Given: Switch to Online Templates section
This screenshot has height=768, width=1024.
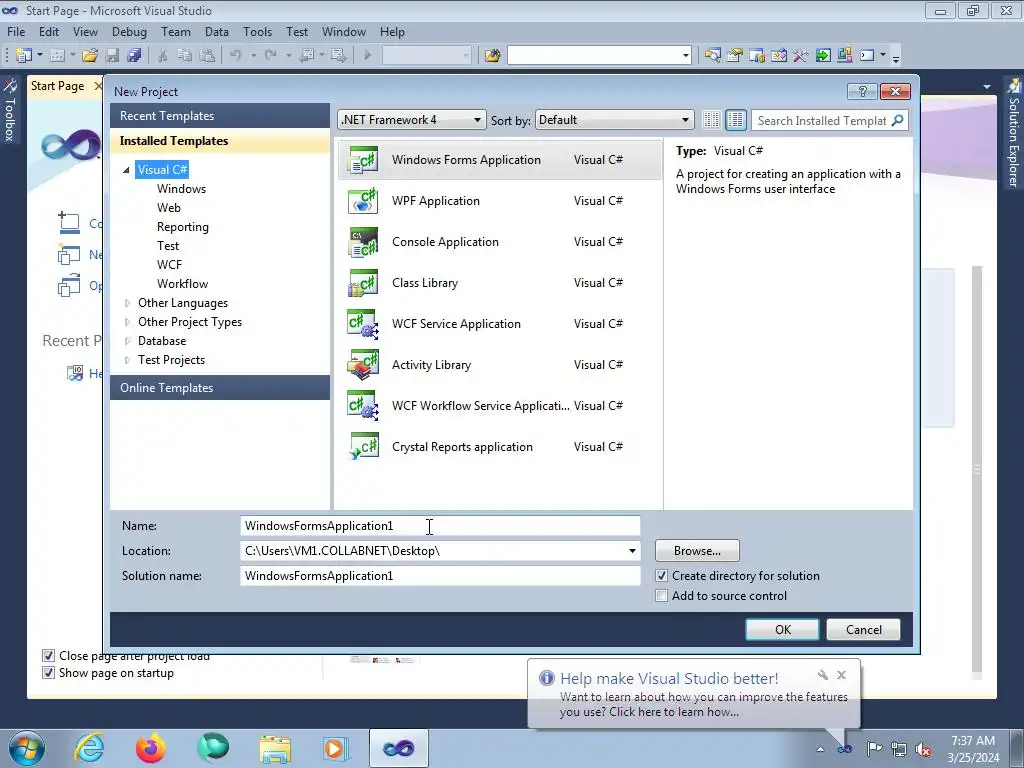Looking at the screenshot, I should point(220,388).
